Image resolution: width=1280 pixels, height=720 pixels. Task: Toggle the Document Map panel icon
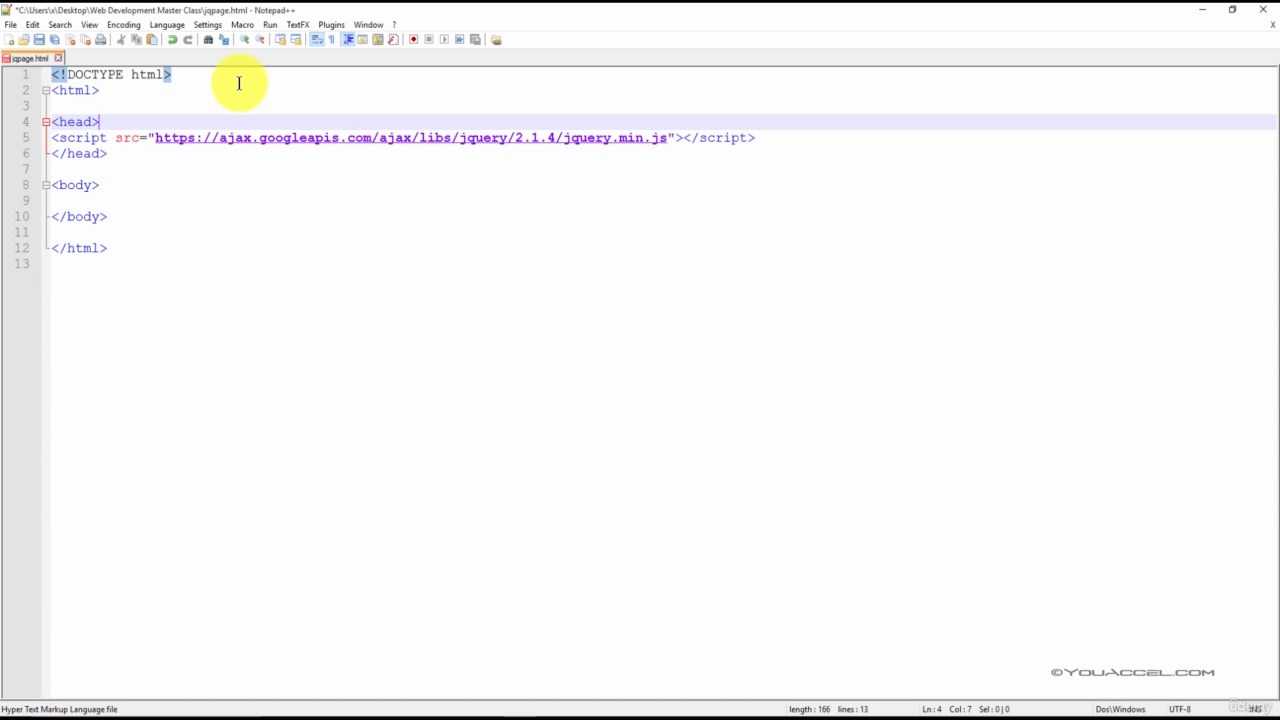378,40
